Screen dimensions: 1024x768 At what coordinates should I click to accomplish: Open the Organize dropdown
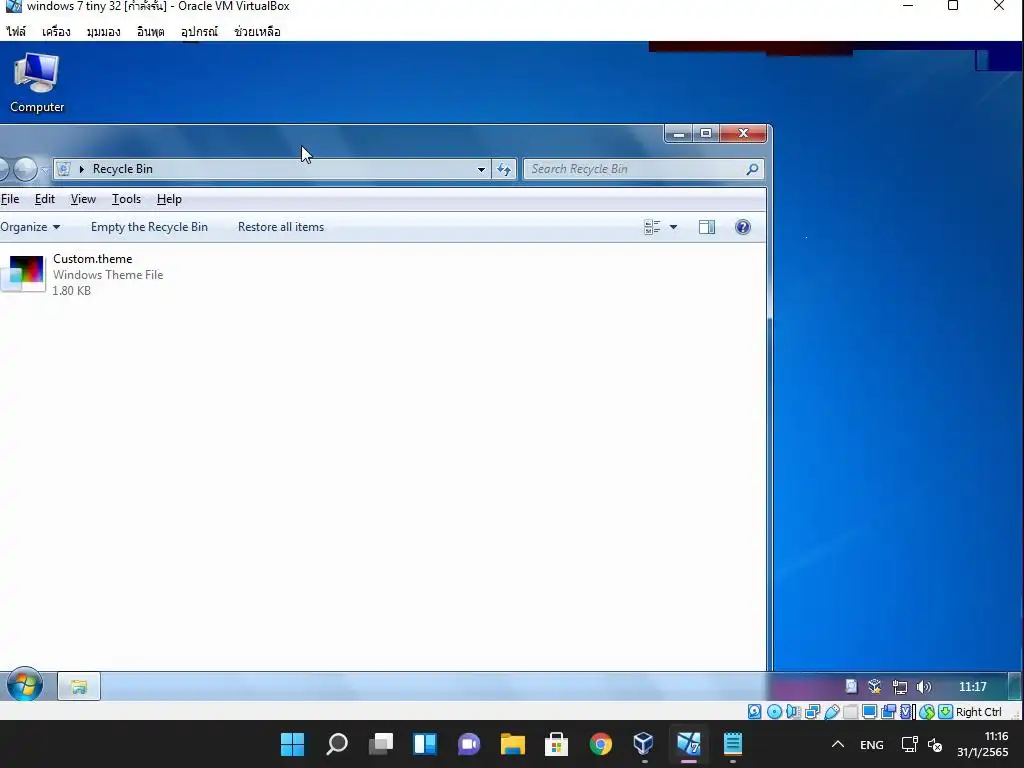[x=30, y=227]
